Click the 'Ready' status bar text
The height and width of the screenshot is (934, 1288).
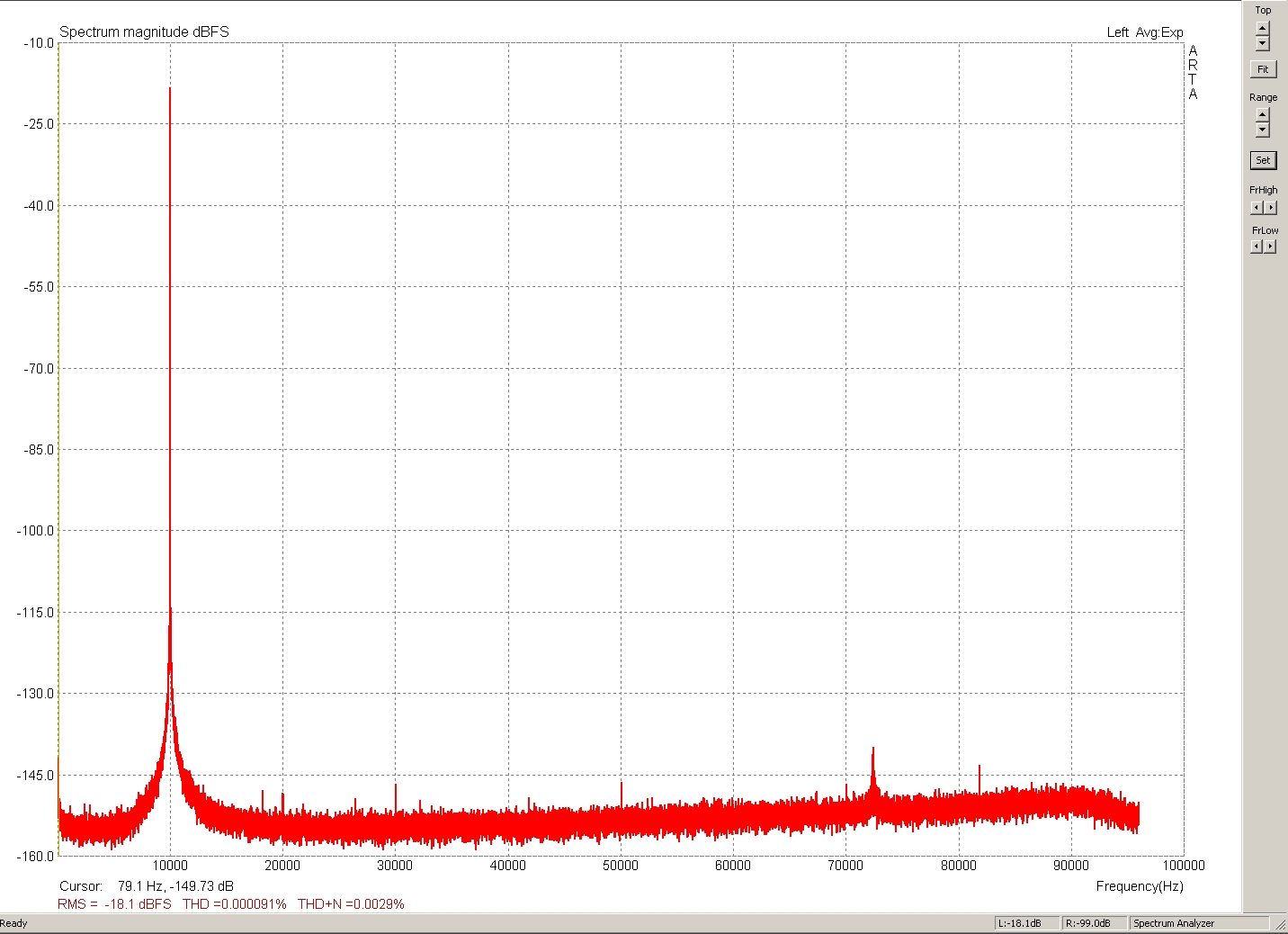[x=14, y=923]
